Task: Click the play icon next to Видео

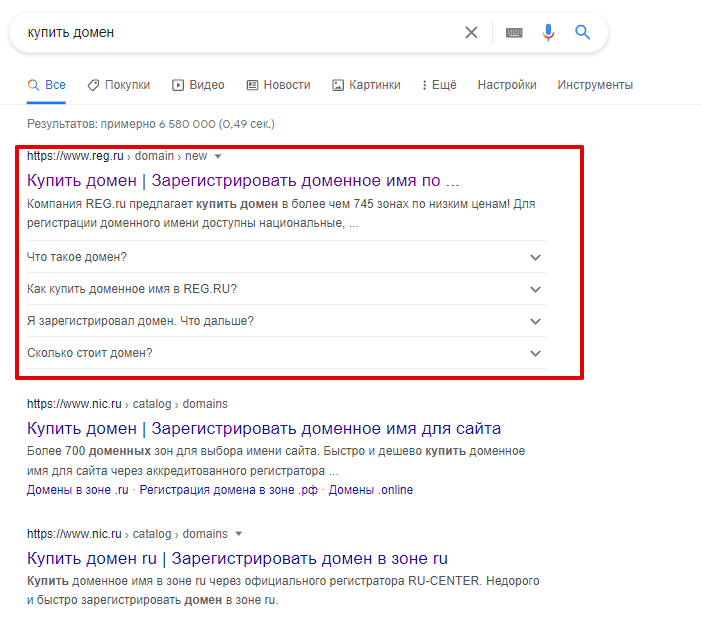Action: coord(178,85)
